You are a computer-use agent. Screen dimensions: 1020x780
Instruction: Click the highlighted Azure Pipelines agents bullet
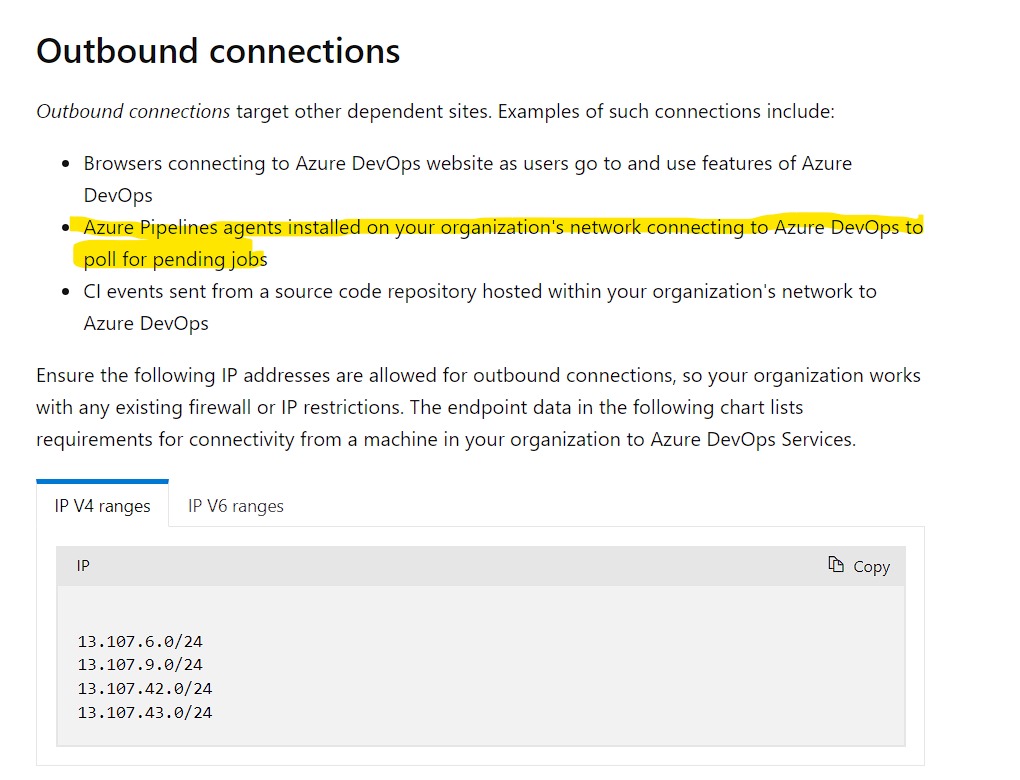[x=503, y=243]
